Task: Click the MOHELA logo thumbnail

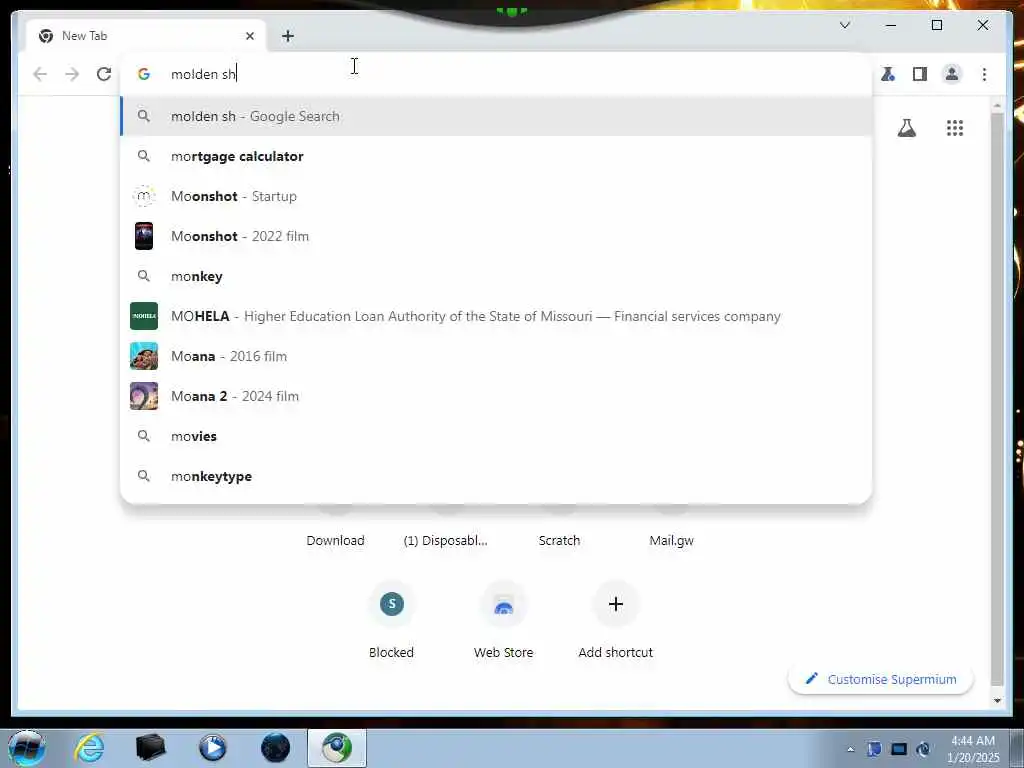Action: point(144,316)
